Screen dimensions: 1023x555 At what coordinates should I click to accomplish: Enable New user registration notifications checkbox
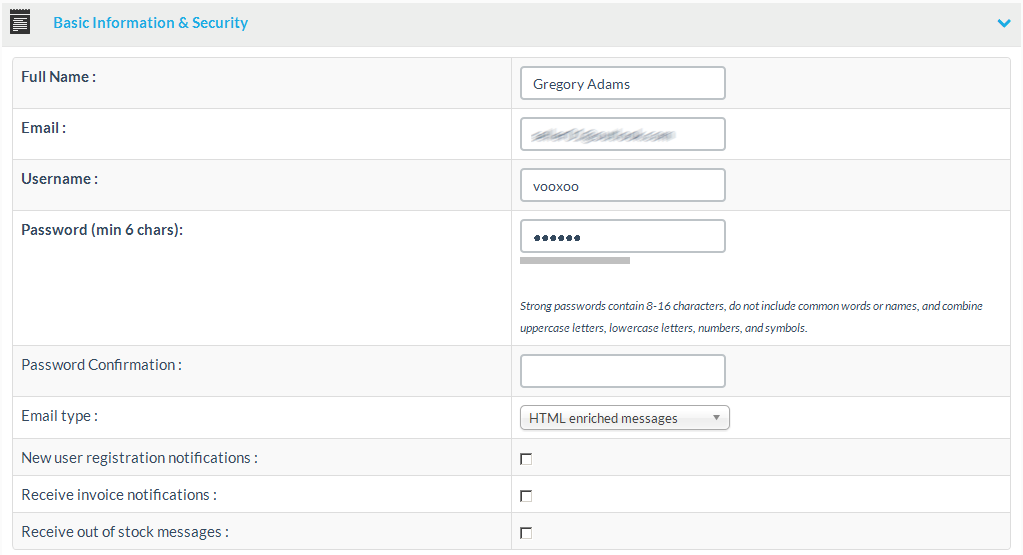[x=526, y=459]
